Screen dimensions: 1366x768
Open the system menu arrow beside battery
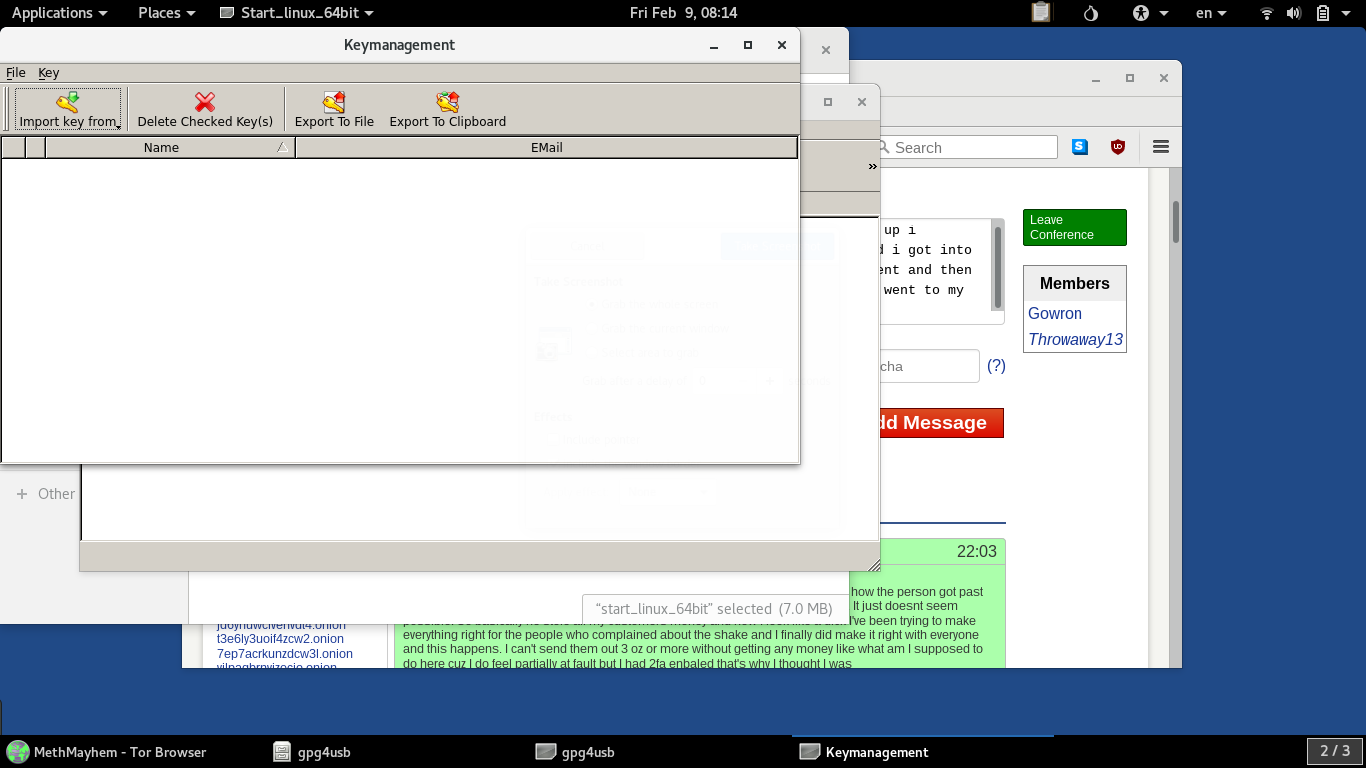(1348, 13)
